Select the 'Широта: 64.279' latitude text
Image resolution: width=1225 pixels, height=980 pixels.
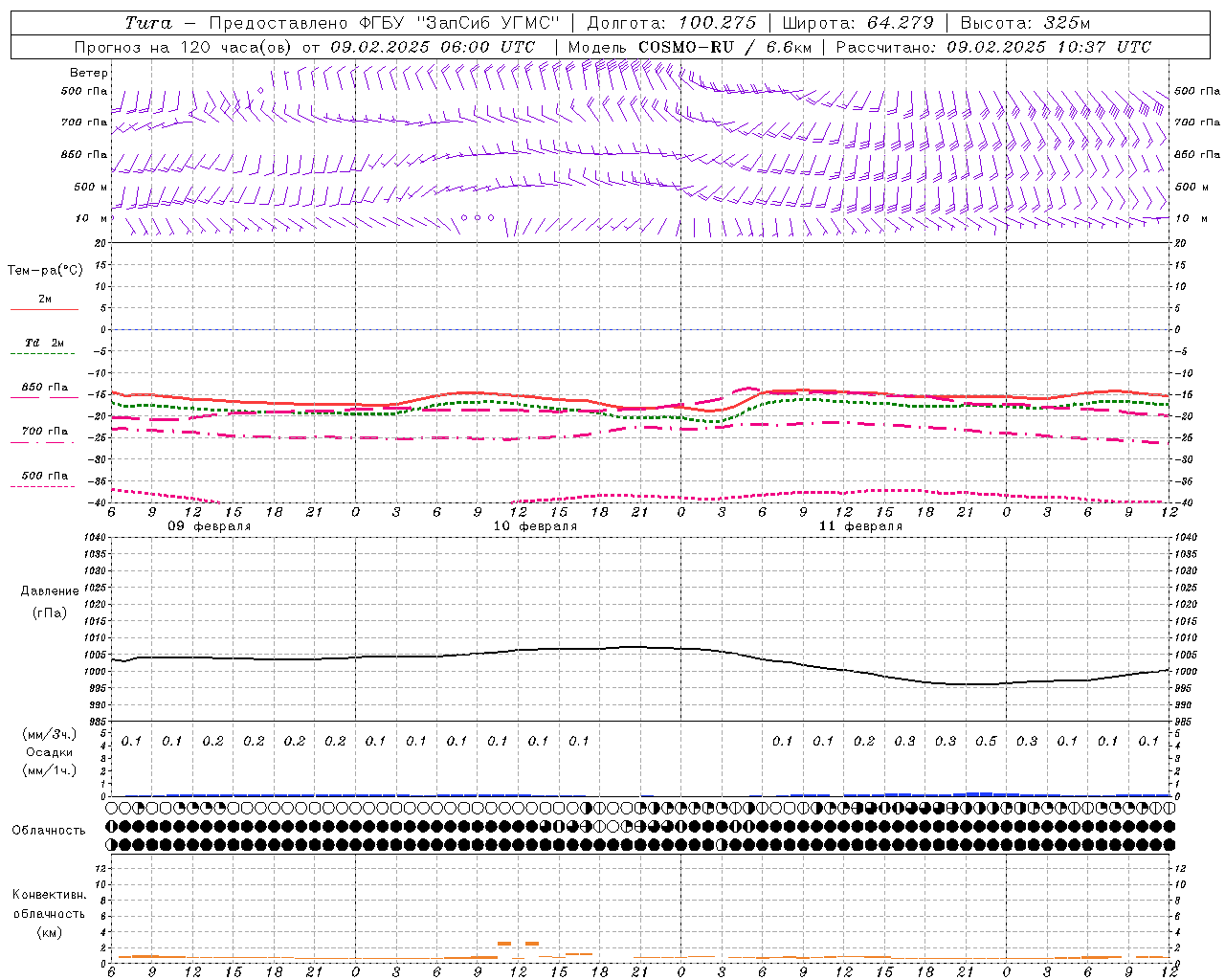point(857,23)
